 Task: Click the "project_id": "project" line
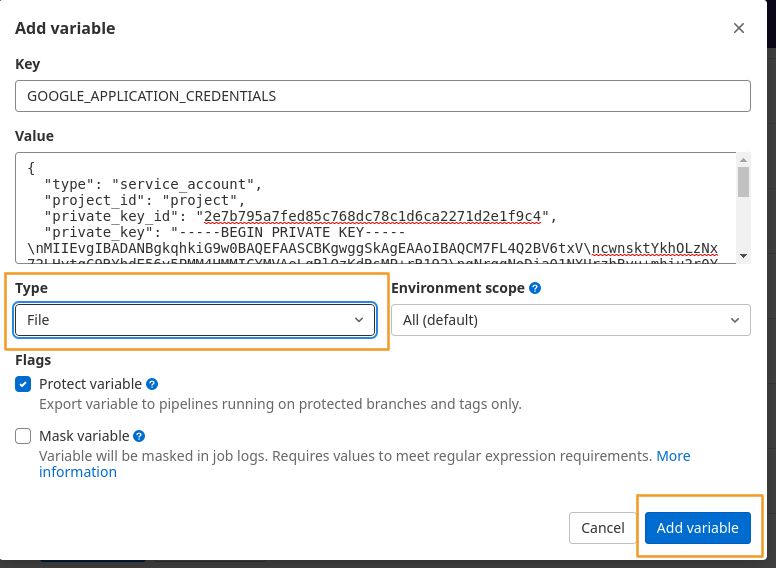point(145,200)
